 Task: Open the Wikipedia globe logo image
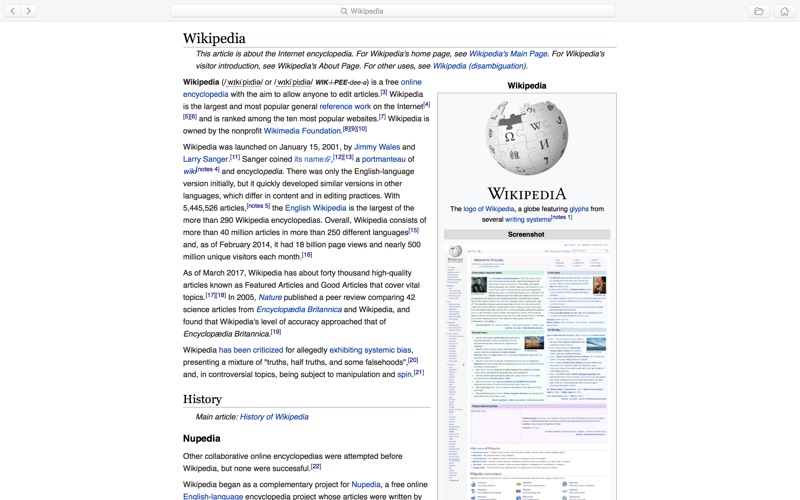pyautogui.click(x=527, y=138)
